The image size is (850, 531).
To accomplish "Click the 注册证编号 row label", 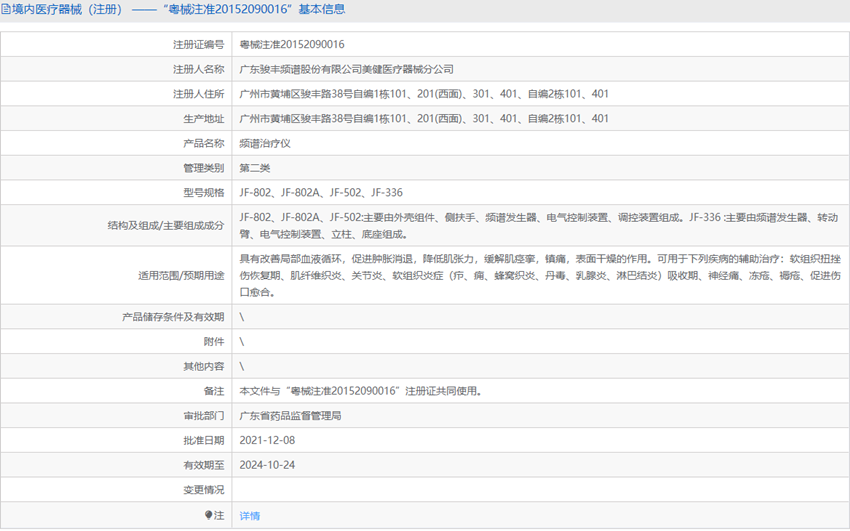I will [198, 45].
